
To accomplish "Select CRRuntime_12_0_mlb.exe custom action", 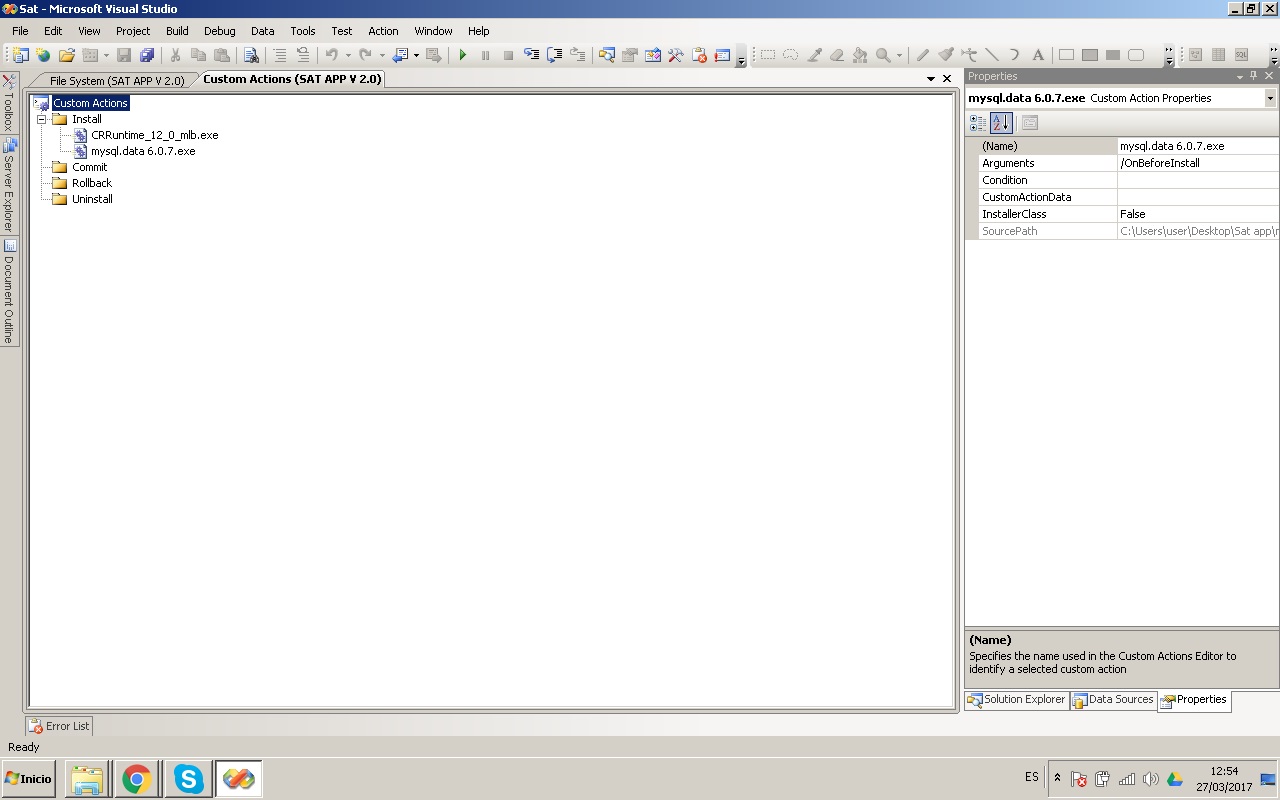I will (154, 135).
